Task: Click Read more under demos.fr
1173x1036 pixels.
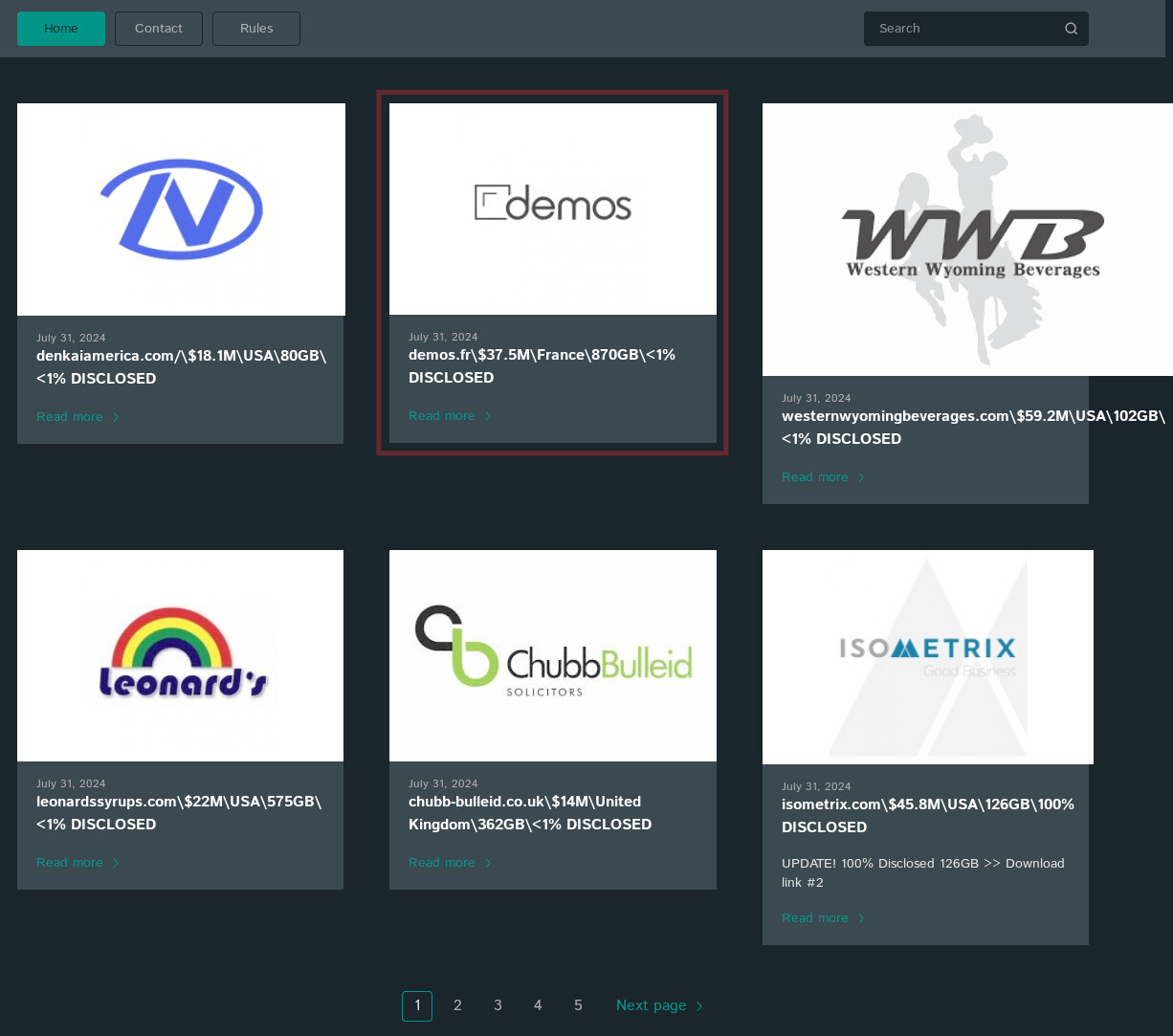Action: pyautogui.click(x=442, y=416)
